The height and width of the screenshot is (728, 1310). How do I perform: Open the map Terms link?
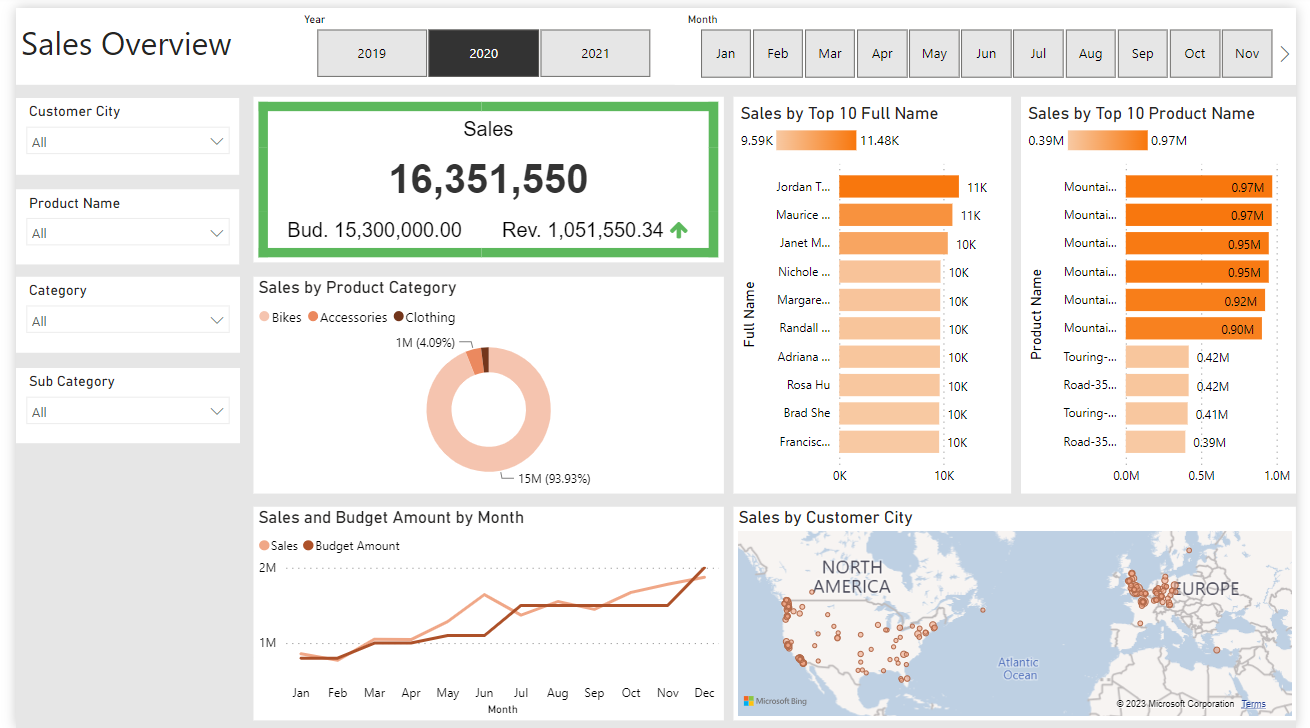pos(1253,704)
